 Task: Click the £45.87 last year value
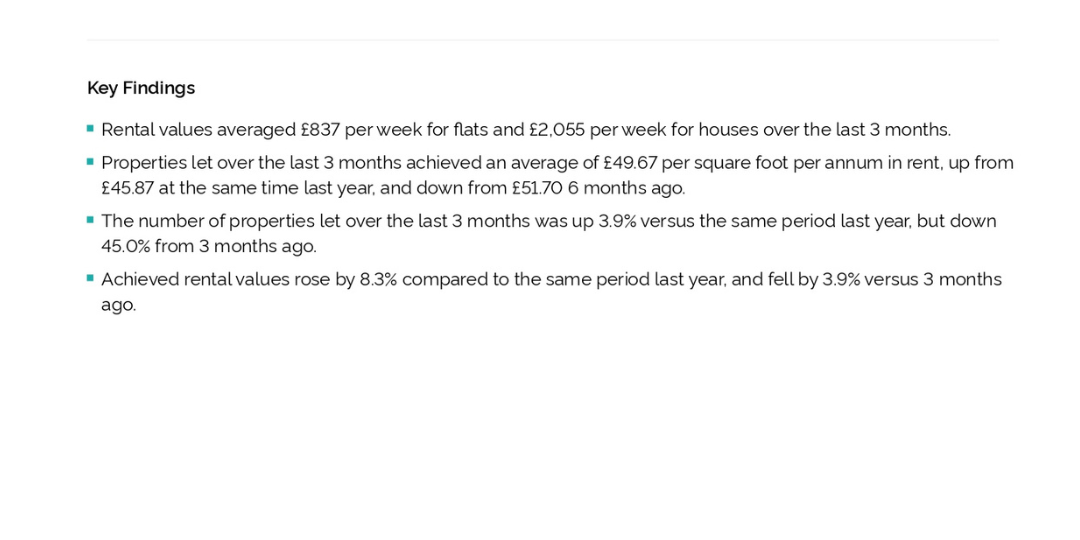click(127, 188)
